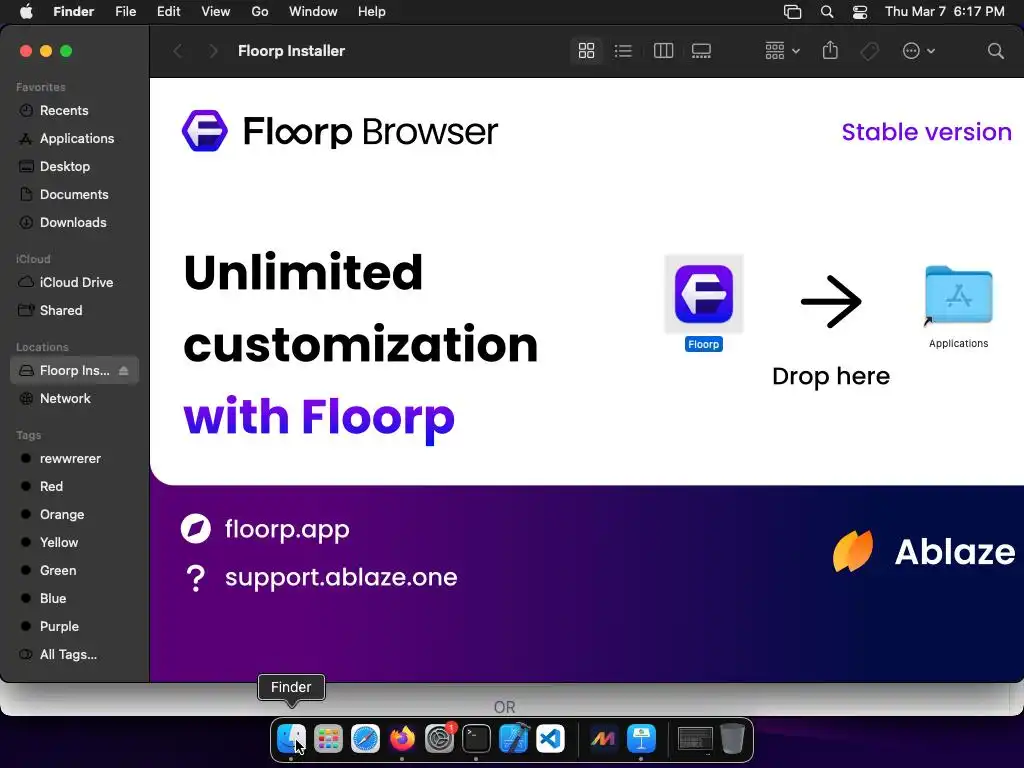Open the File menu

(125, 12)
